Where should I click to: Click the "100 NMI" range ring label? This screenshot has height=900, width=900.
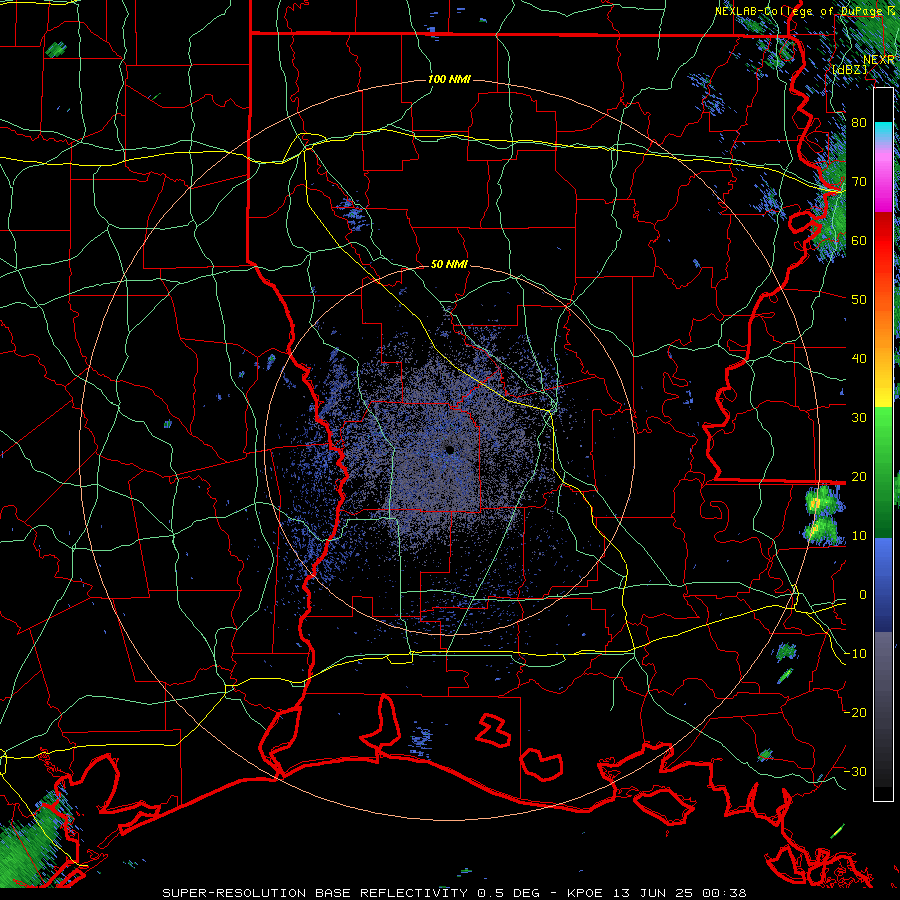tap(449, 79)
